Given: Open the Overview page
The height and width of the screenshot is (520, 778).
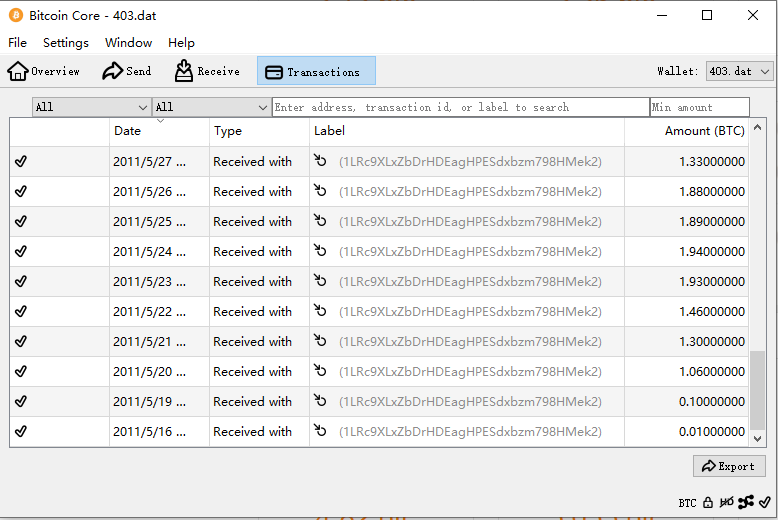Looking at the screenshot, I should point(44,71).
